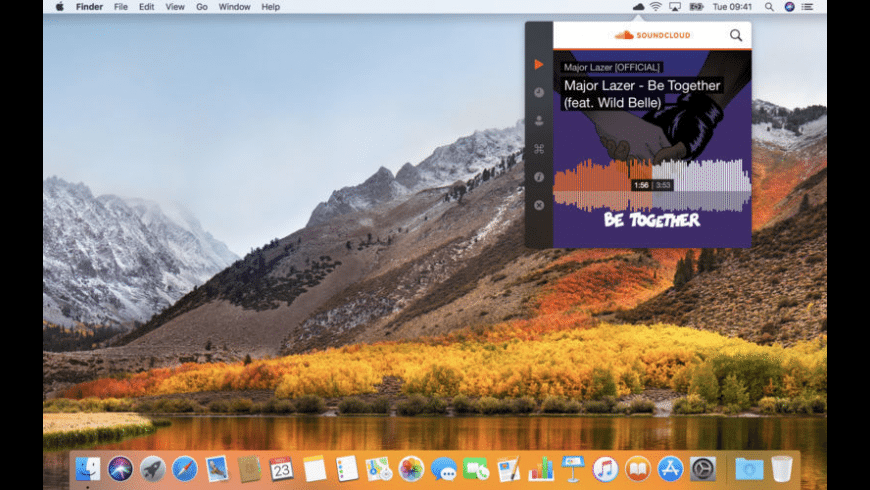Open Numbers chart icon in Dock
This screenshot has width=870, height=490.
(541, 469)
